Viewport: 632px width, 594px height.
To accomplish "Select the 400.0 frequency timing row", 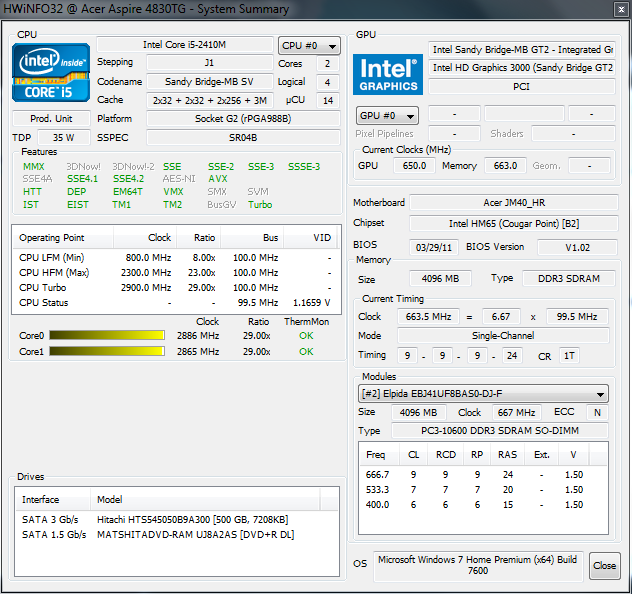I will [x=483, y=505].
